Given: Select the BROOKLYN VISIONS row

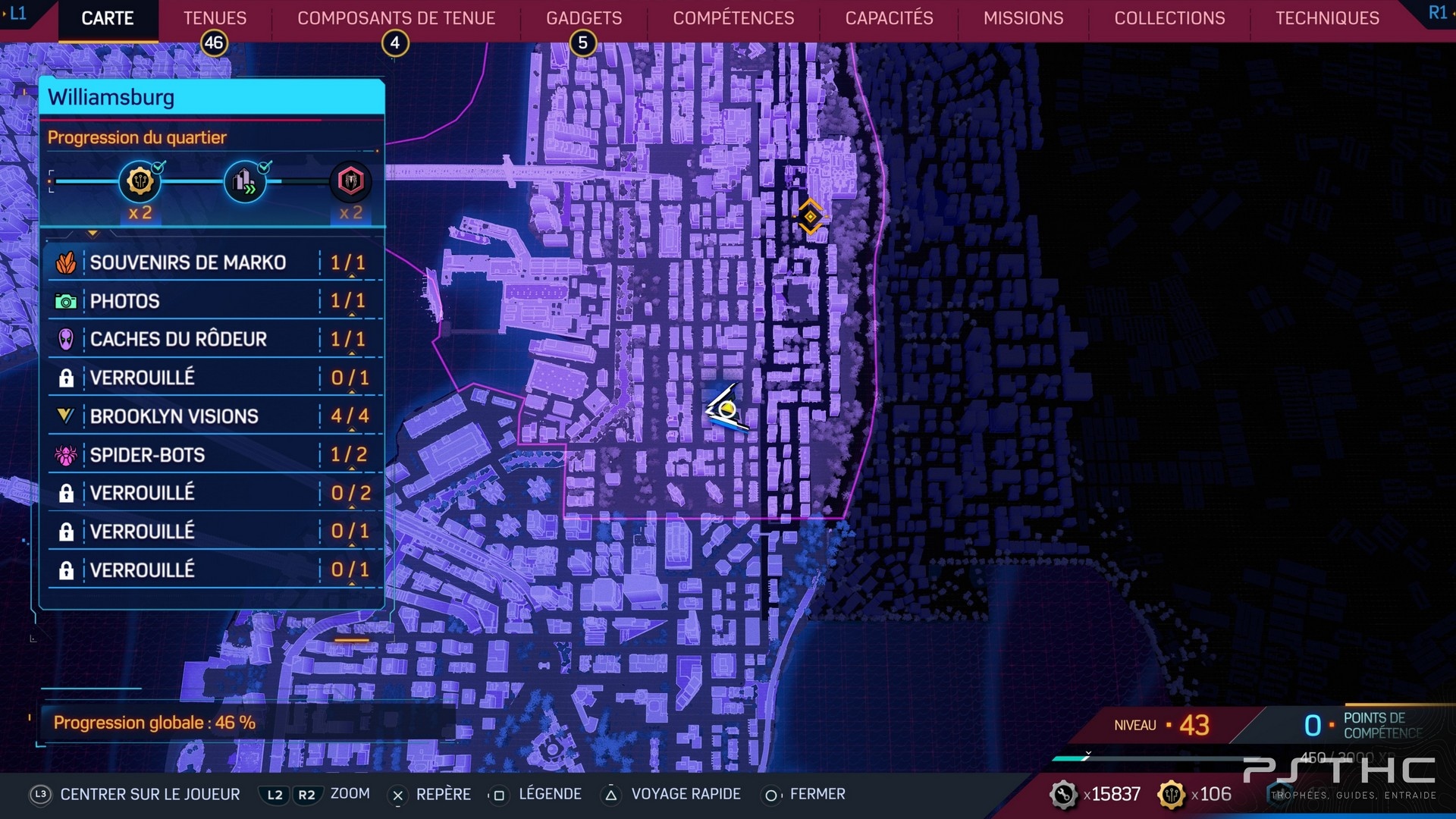Looking at the screenshot, I should click(215, 416).
